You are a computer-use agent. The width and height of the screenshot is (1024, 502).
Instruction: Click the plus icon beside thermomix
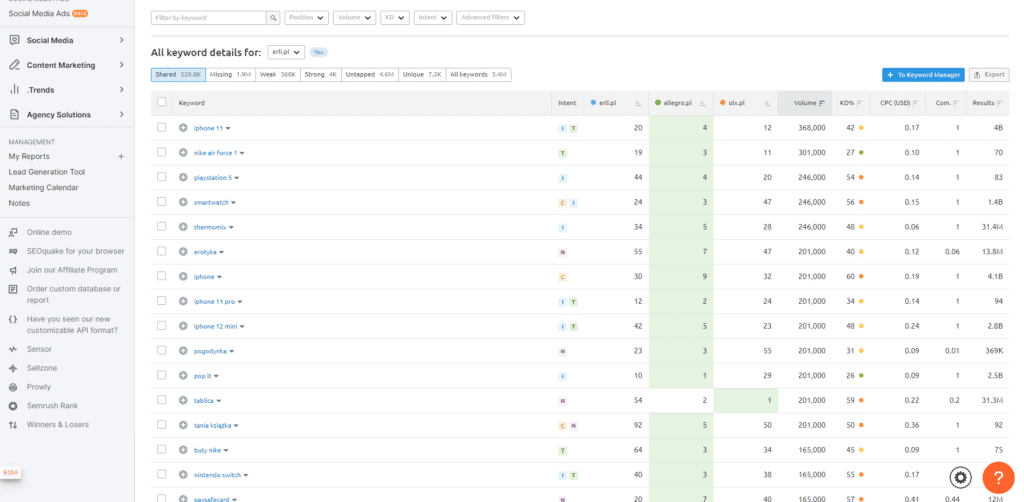[183, 227]
